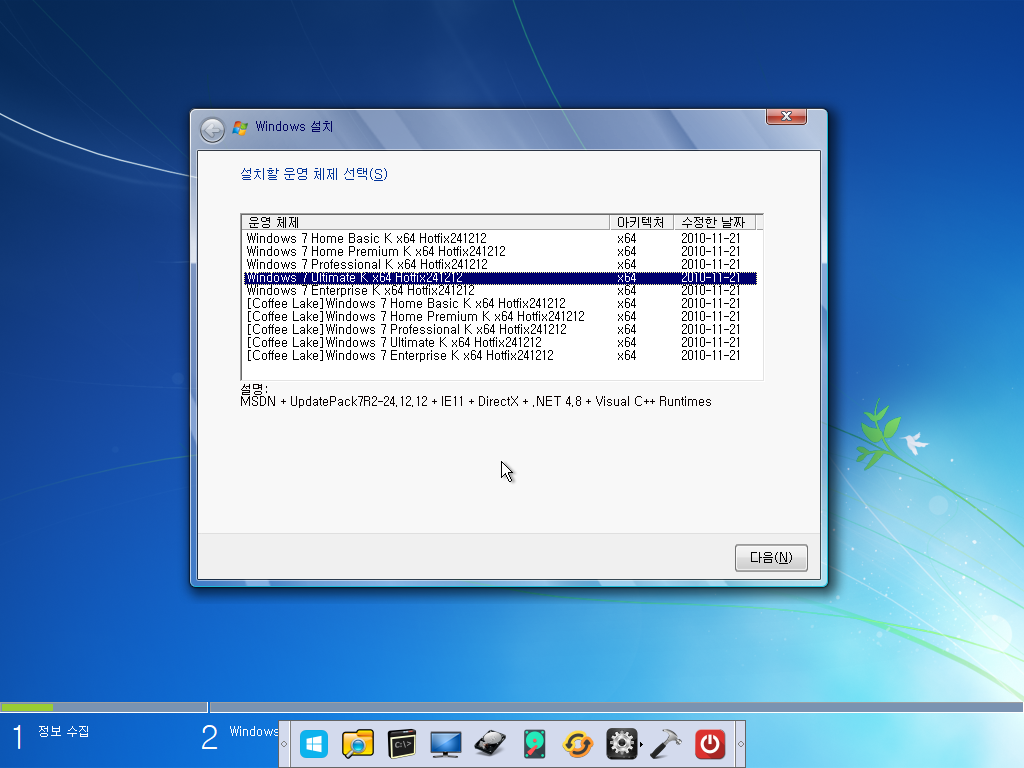This screenshot has width=1024, height=768.
Task: Close the Windows setup dialog
Action: coord(786,116)
